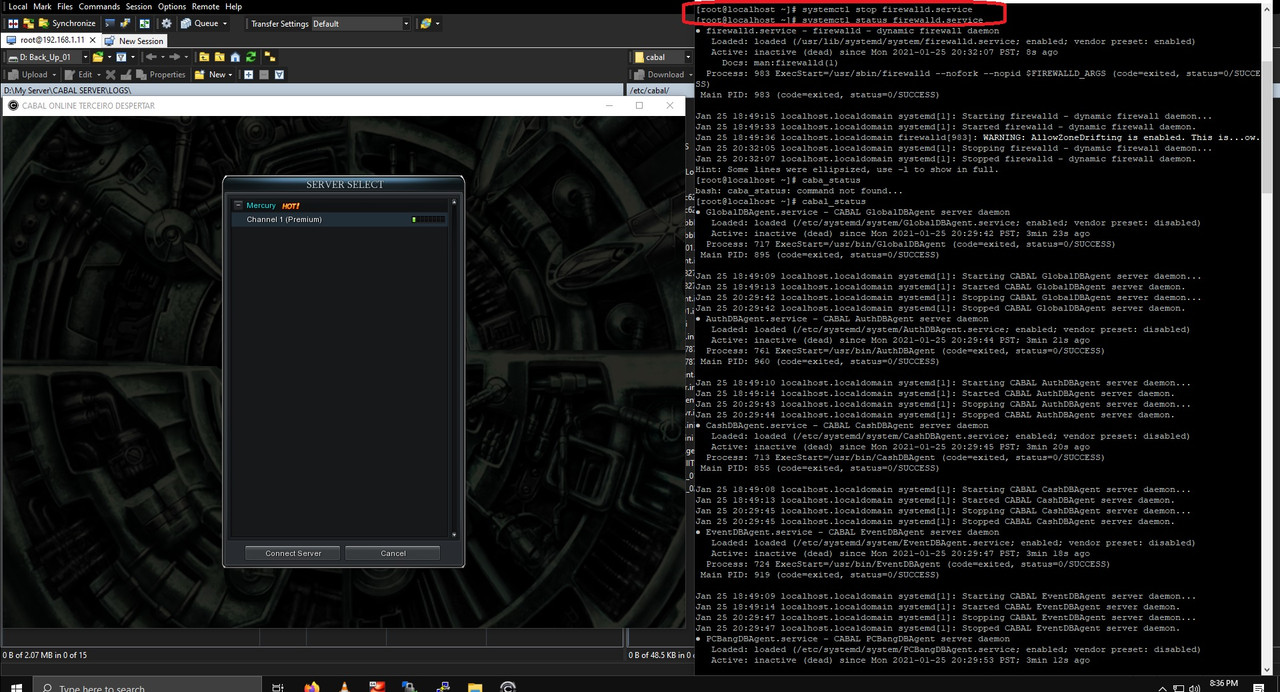The height and width of the screenshot is (692, 1280).
Task: Open Preferences gear icon
Action: coord(167,23)
